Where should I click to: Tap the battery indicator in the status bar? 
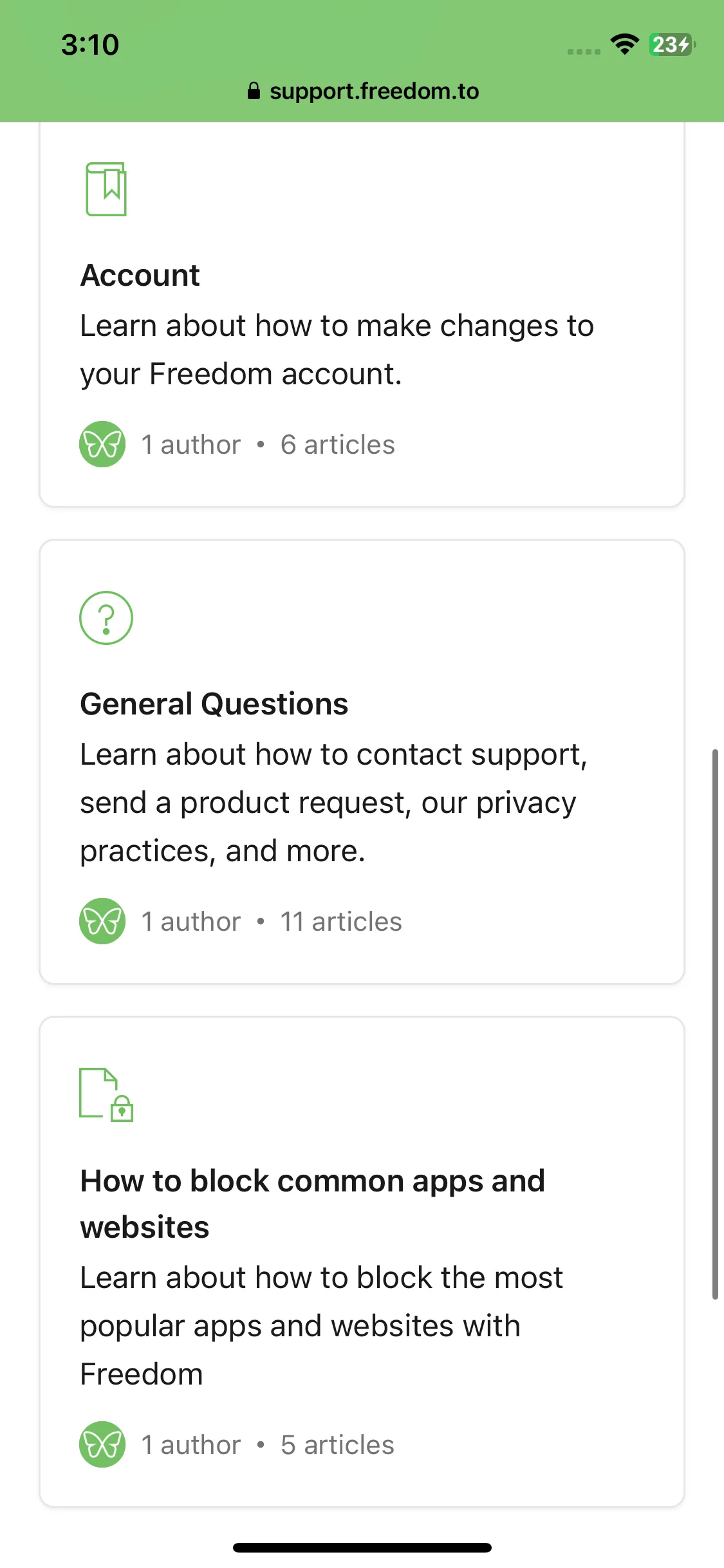671,44
